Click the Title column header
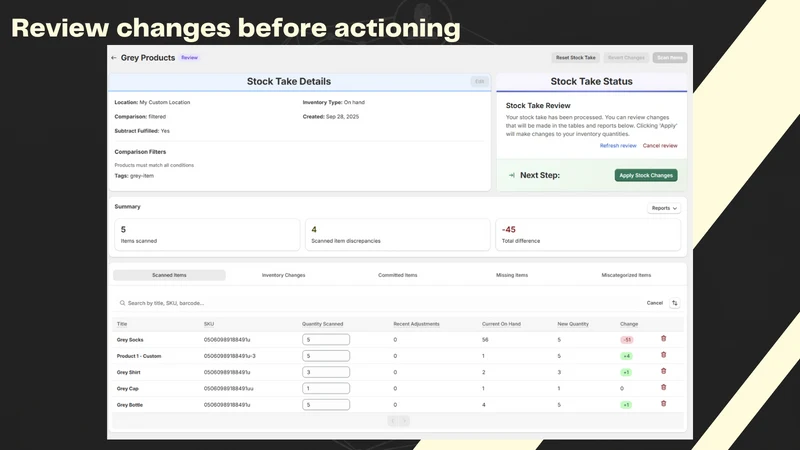The image size is (800, 450). tap(122, 324)
